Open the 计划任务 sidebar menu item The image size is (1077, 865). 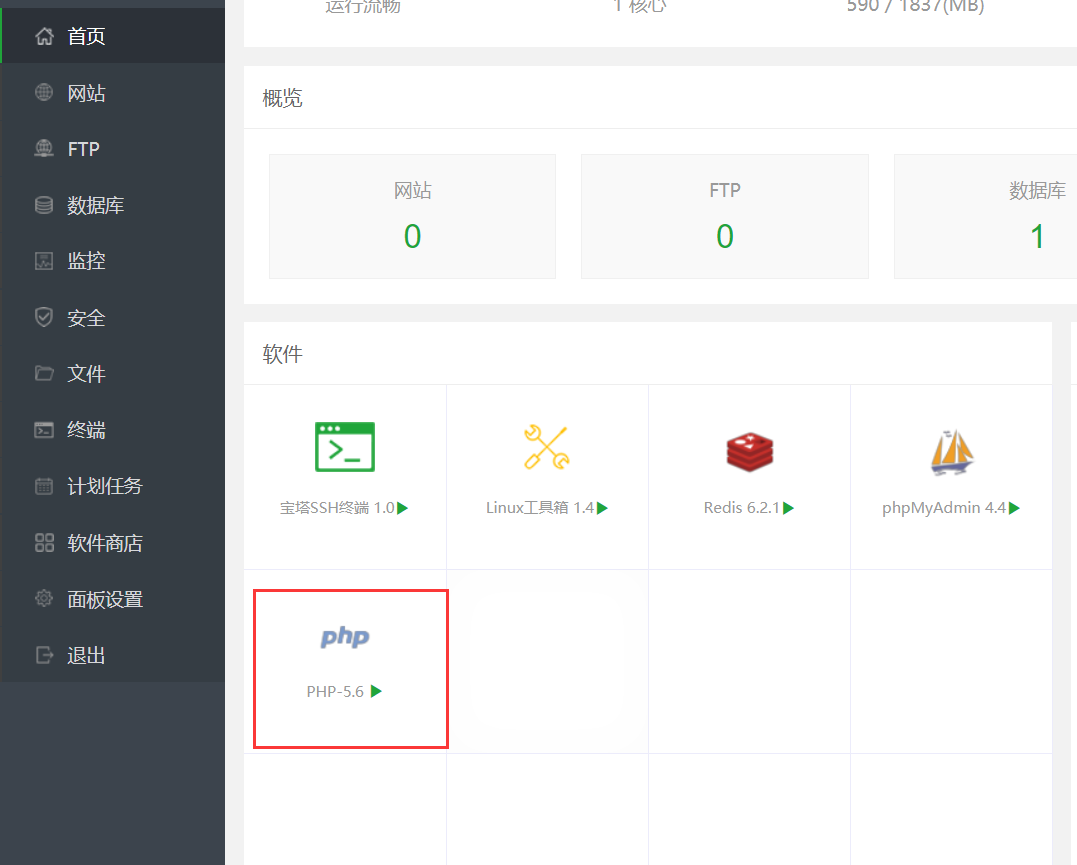click(x=113, y=486)
